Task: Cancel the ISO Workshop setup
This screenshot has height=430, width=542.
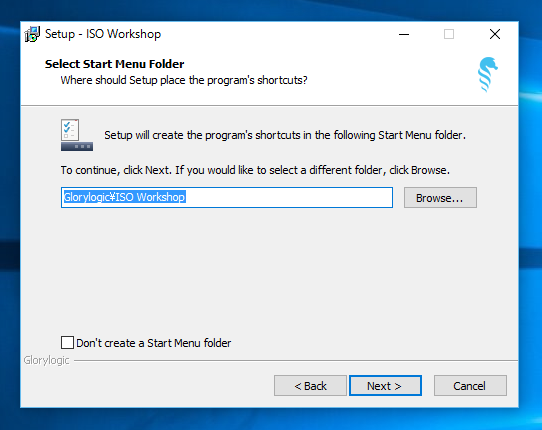Action: tap(470, 386)
